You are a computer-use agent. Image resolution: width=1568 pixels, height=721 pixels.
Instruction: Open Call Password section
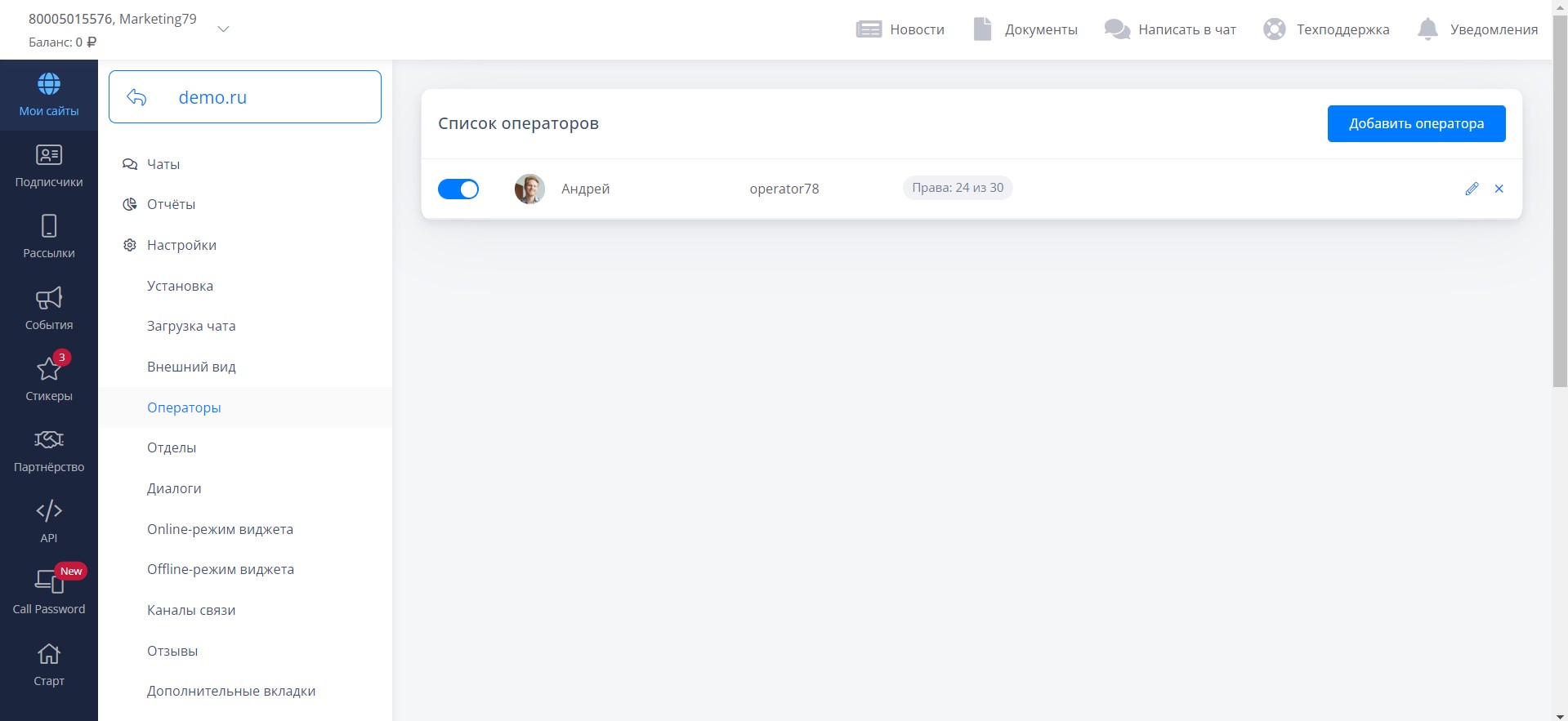tap(49, 592)
